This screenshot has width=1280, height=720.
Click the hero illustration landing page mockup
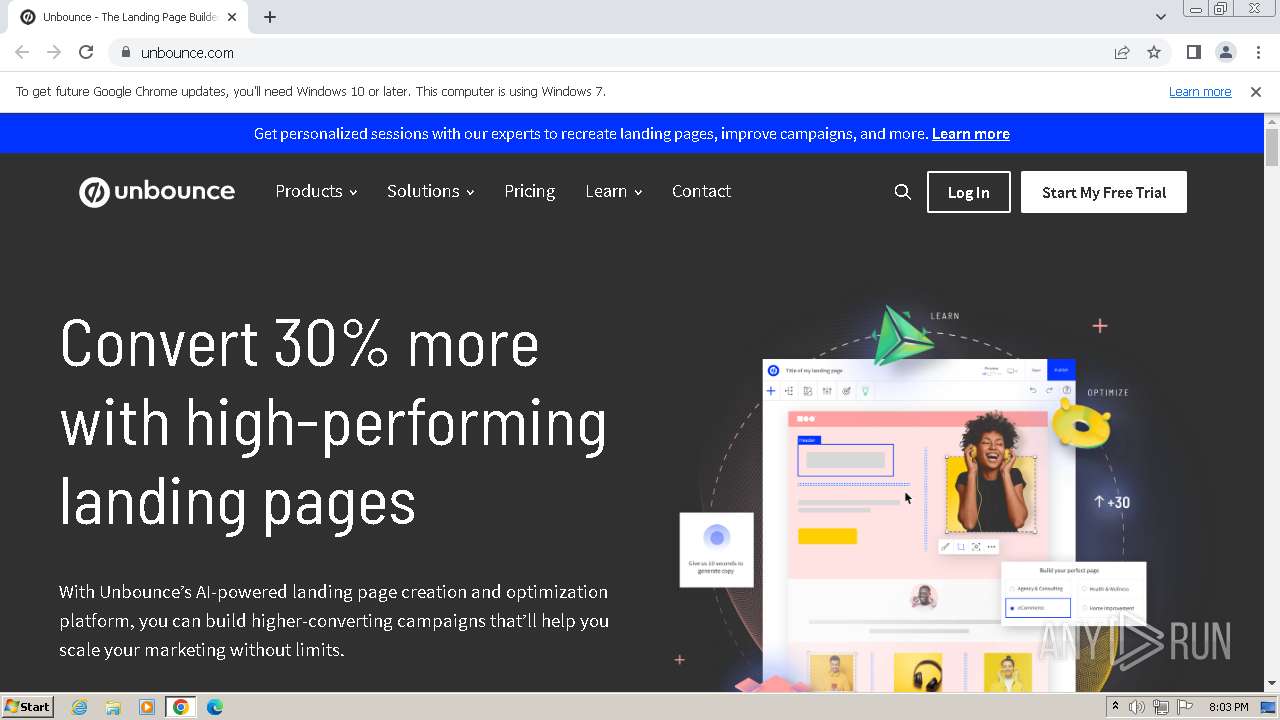point(918,525)
